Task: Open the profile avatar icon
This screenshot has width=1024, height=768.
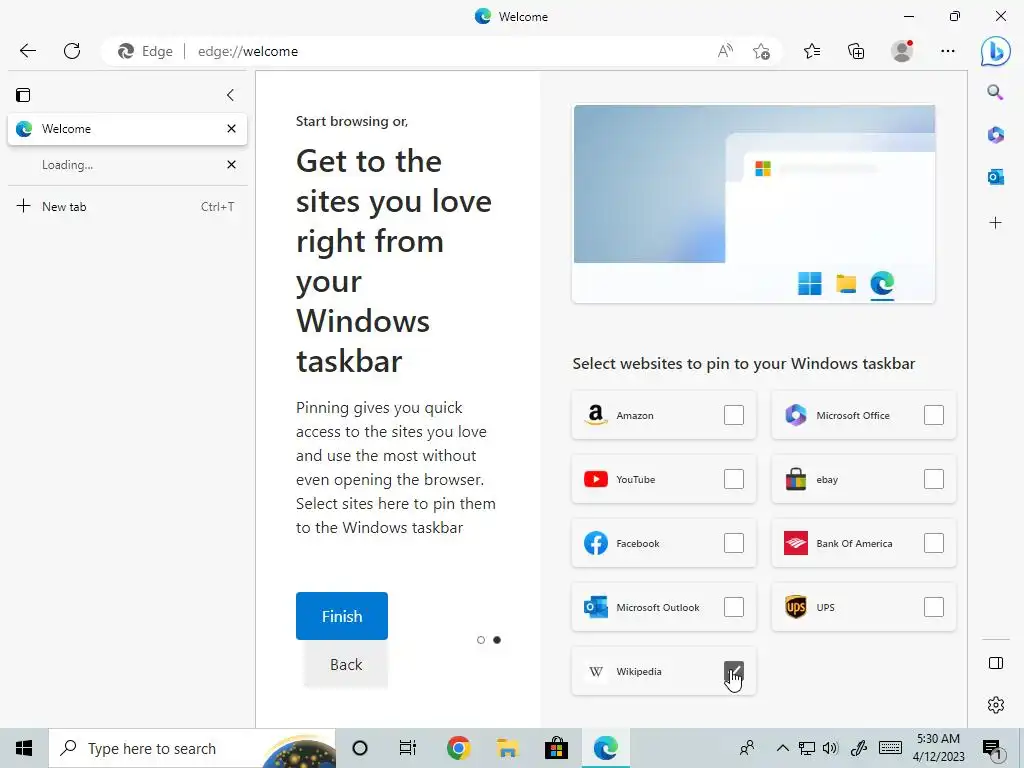Action: point(902,51)
